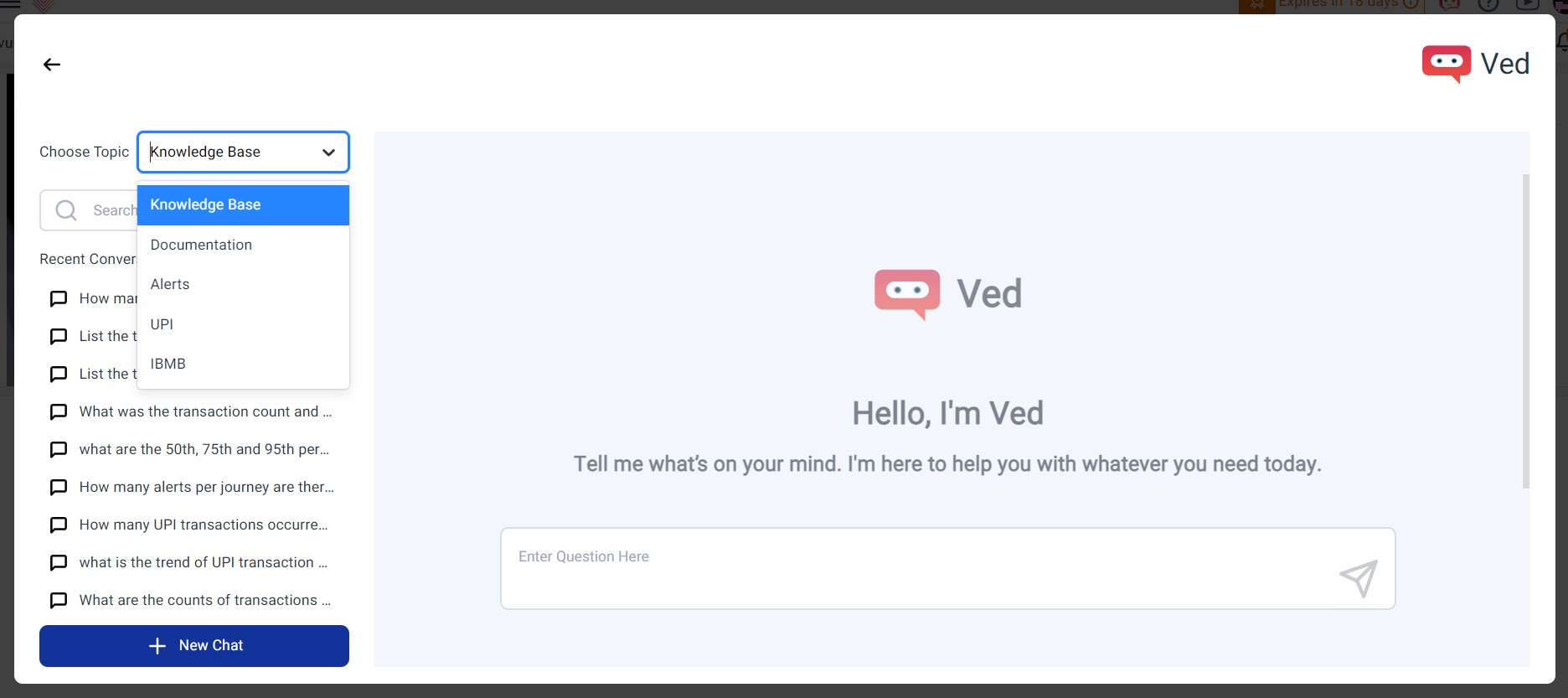Click the send message paper plane icon

pyautogui.click(x=1358, y=577)
